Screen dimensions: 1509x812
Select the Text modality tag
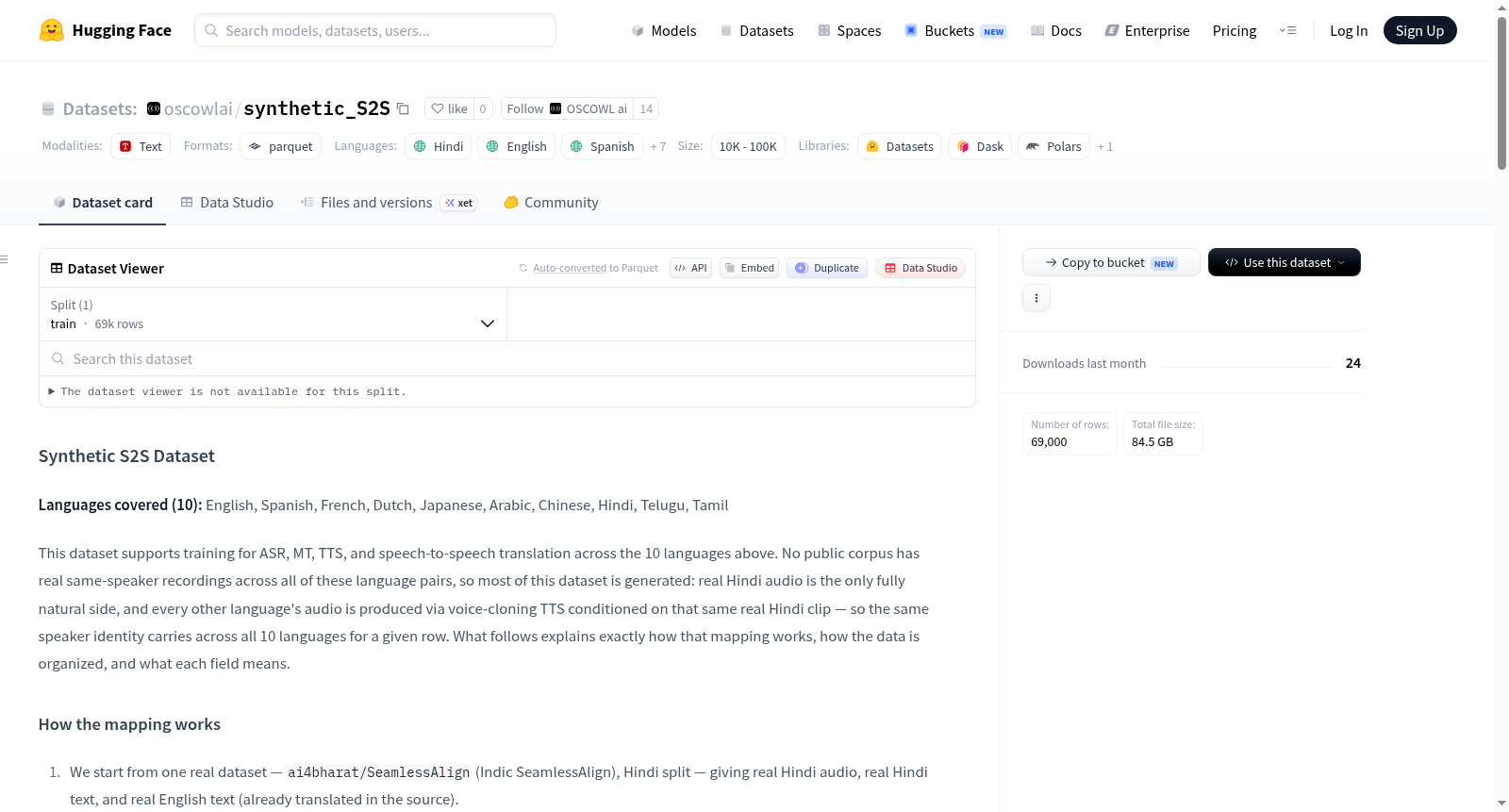[141, 146]
